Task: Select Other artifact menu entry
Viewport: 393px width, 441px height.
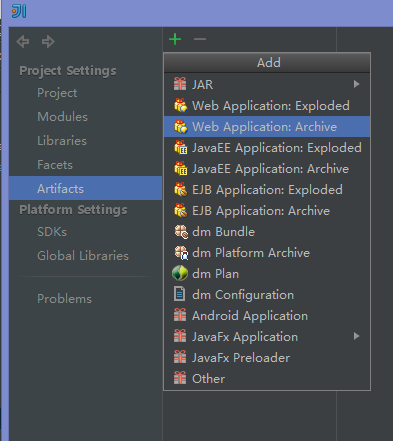Action: pos(267,378)
